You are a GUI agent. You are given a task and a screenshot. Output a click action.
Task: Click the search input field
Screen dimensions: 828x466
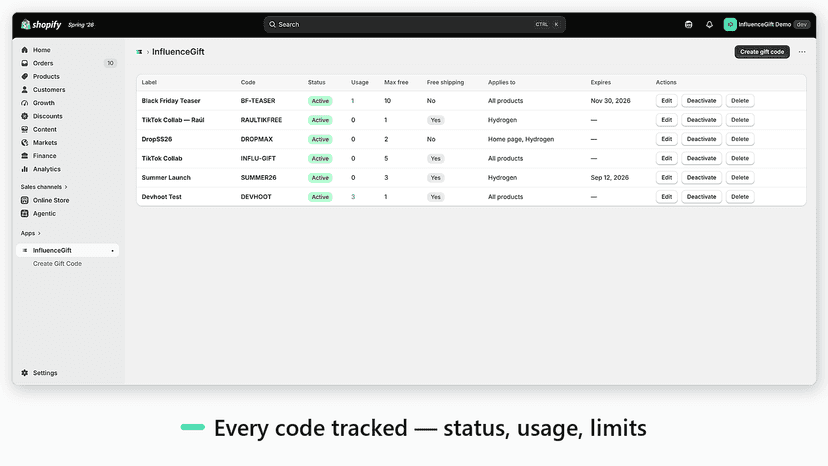[x=415, y=24]
